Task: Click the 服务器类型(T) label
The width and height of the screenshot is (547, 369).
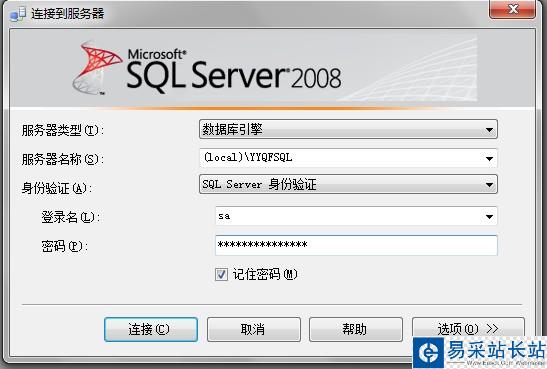Action: [x=63, y=130]
